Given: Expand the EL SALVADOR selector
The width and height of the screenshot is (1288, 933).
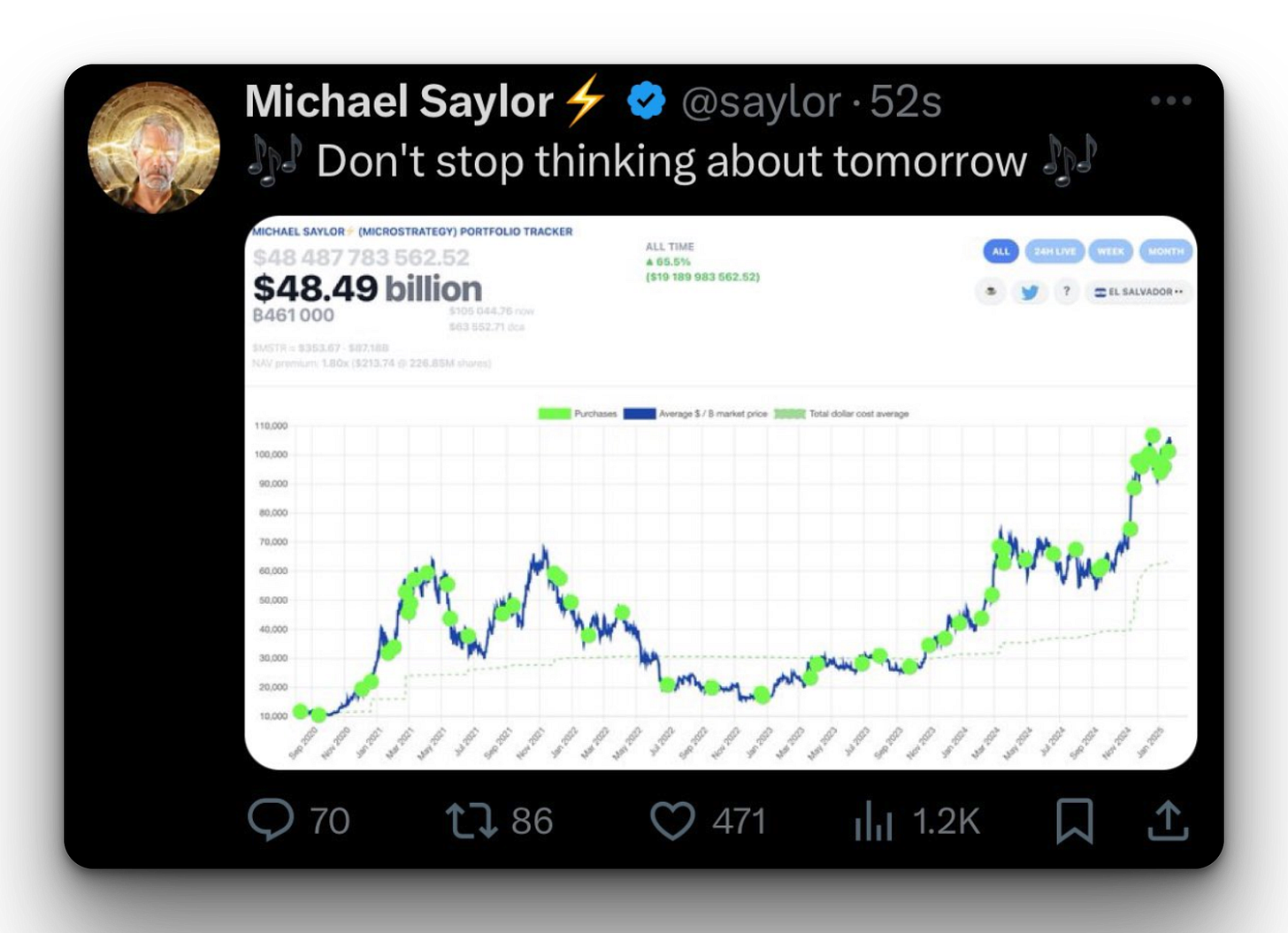Looking at the screenshot, I should pos(1138,291).
